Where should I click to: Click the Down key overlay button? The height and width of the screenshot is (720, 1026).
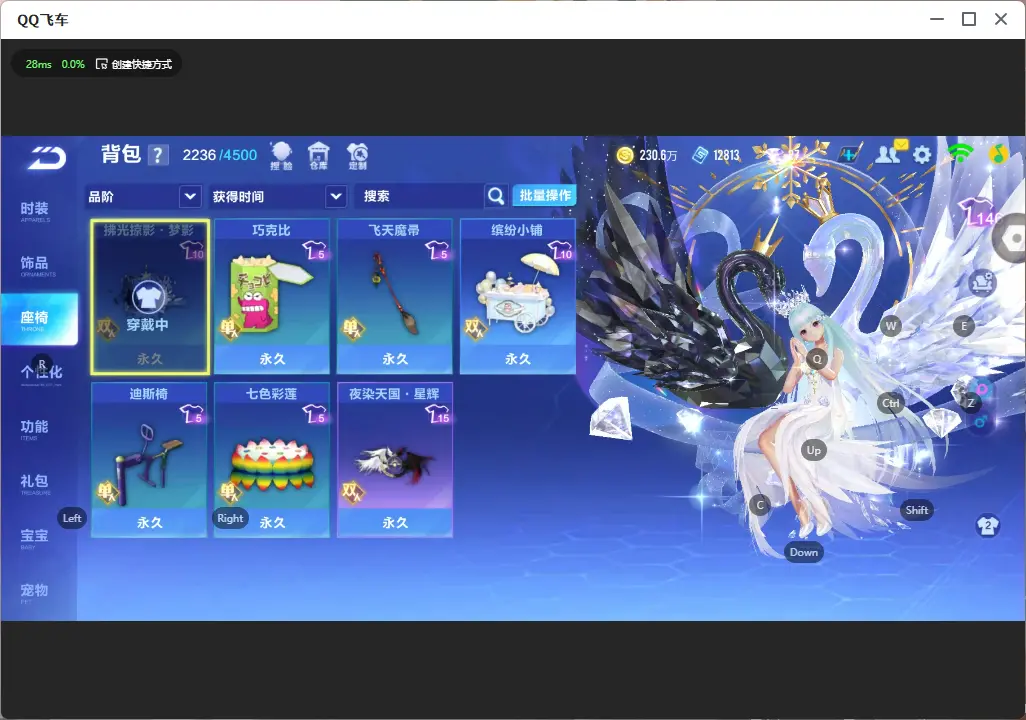coord(804,552)
